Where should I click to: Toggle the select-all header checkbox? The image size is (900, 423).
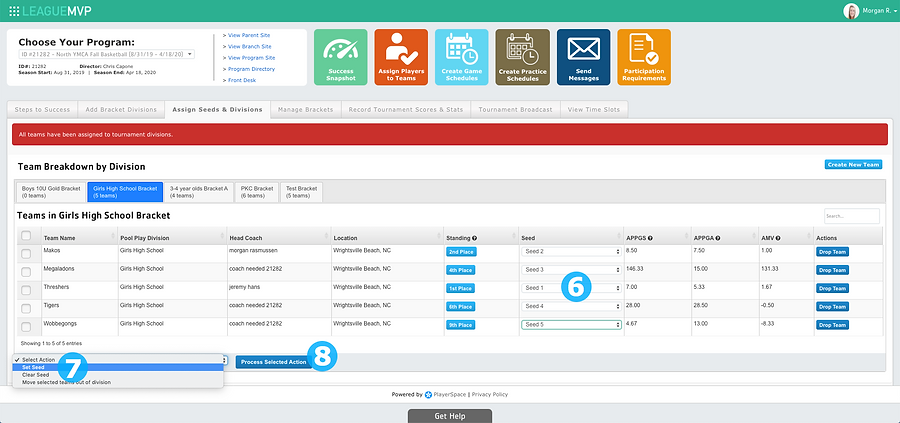(x=26, y=235)
